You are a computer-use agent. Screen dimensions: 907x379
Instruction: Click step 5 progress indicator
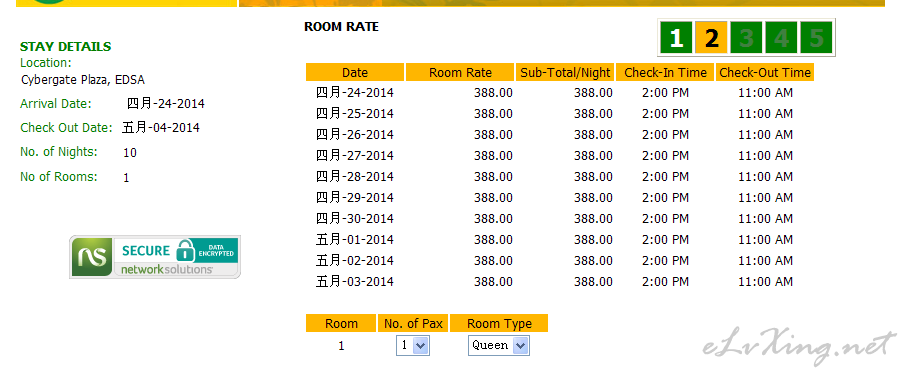coord(816,38)
